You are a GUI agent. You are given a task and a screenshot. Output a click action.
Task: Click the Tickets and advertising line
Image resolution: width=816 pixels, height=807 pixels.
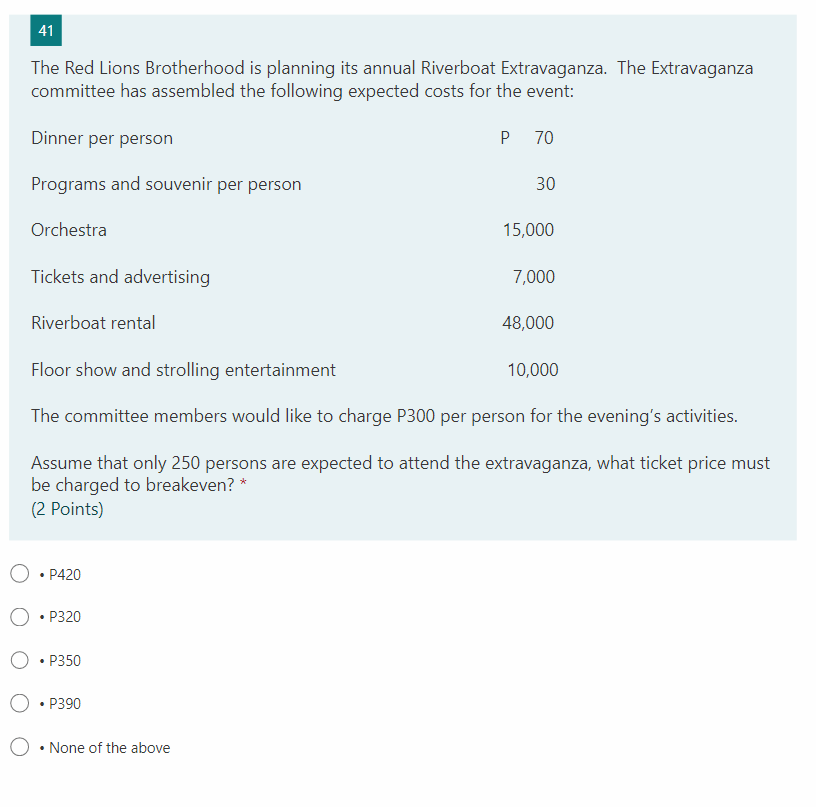pos(120,277)
